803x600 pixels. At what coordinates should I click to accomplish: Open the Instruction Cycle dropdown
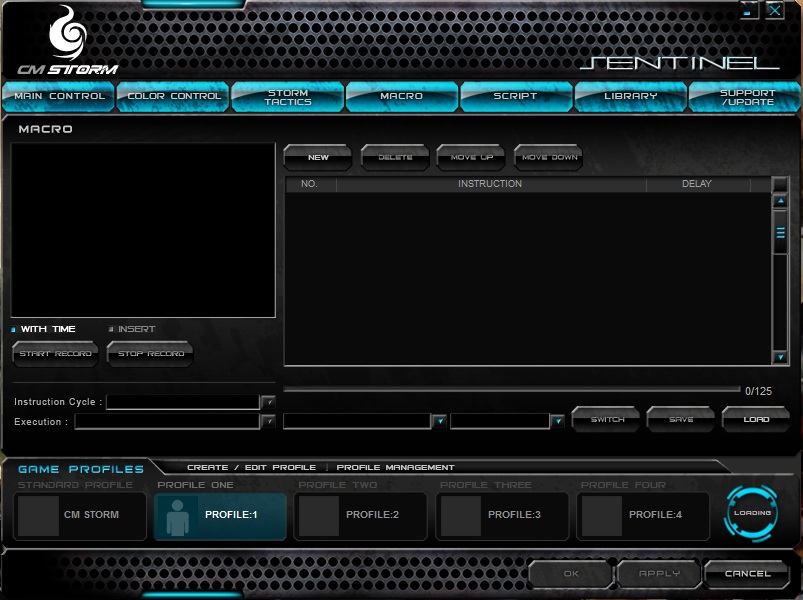[268, 402]
